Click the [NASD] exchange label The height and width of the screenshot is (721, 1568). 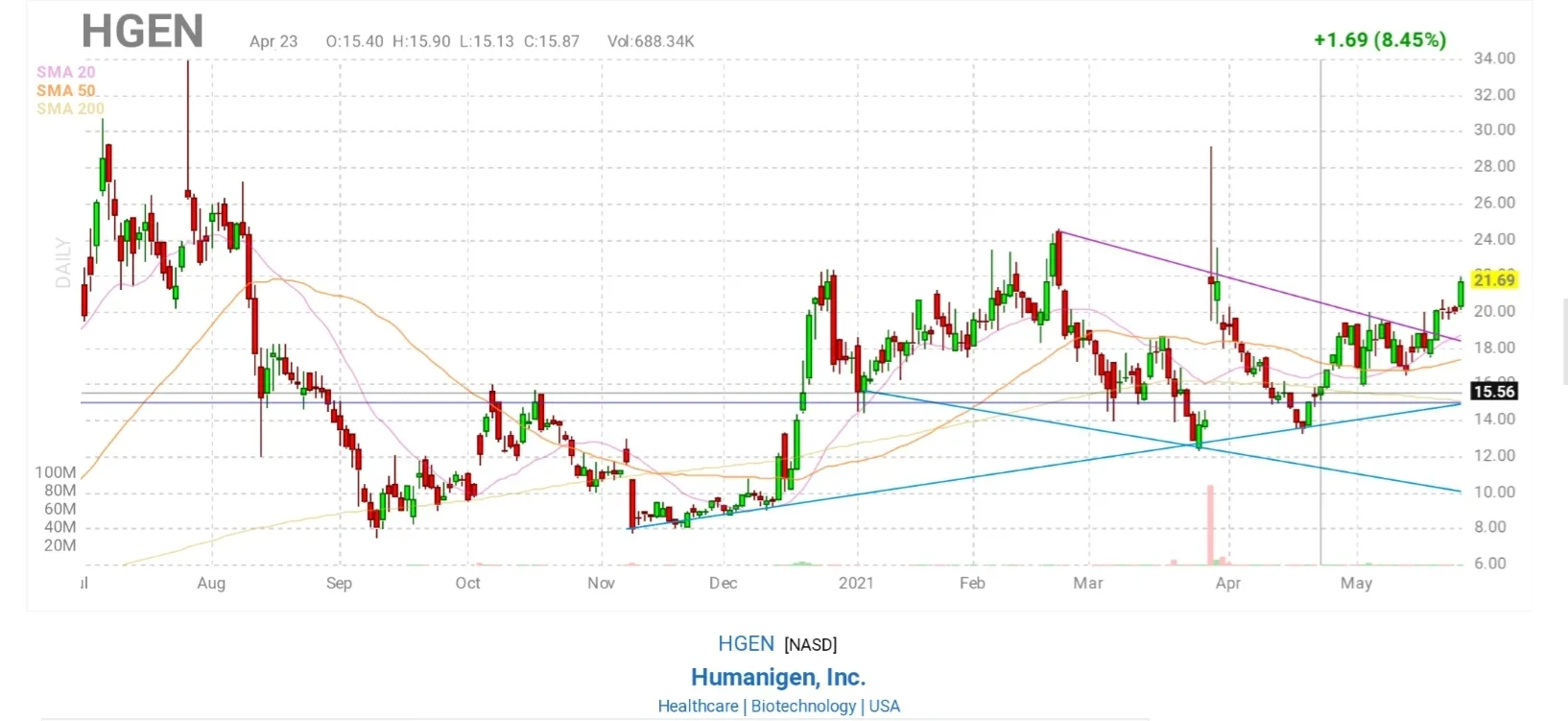point(811,645)
